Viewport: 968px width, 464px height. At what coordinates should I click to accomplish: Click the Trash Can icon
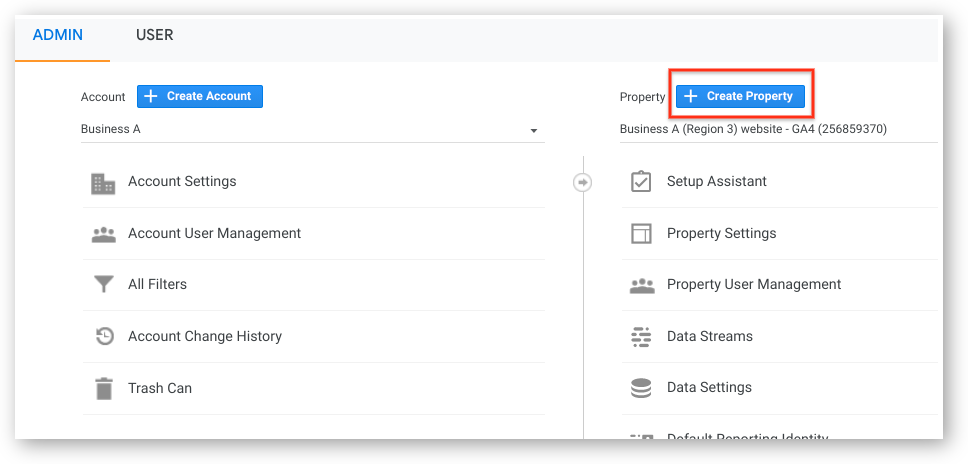(103, 388)
